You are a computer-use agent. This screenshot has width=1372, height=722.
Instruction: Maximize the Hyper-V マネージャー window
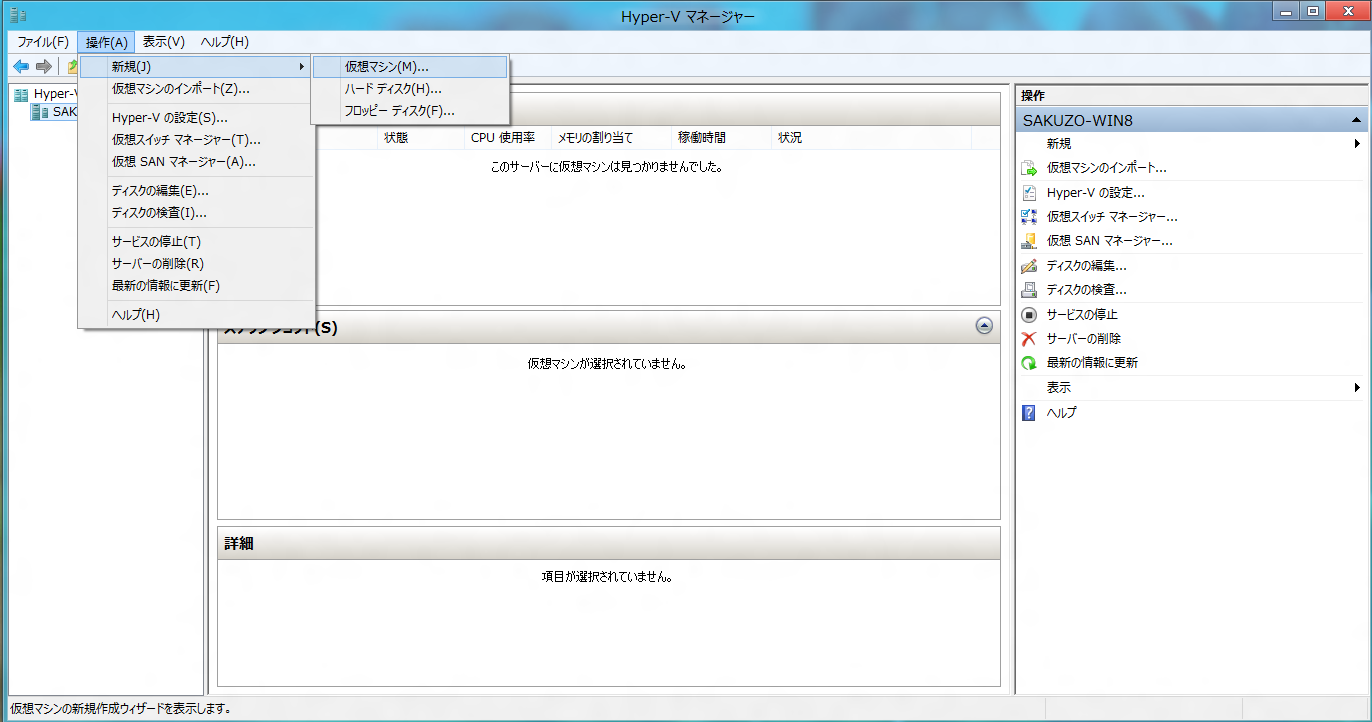pyautogui.click(x=1313, y=12)
